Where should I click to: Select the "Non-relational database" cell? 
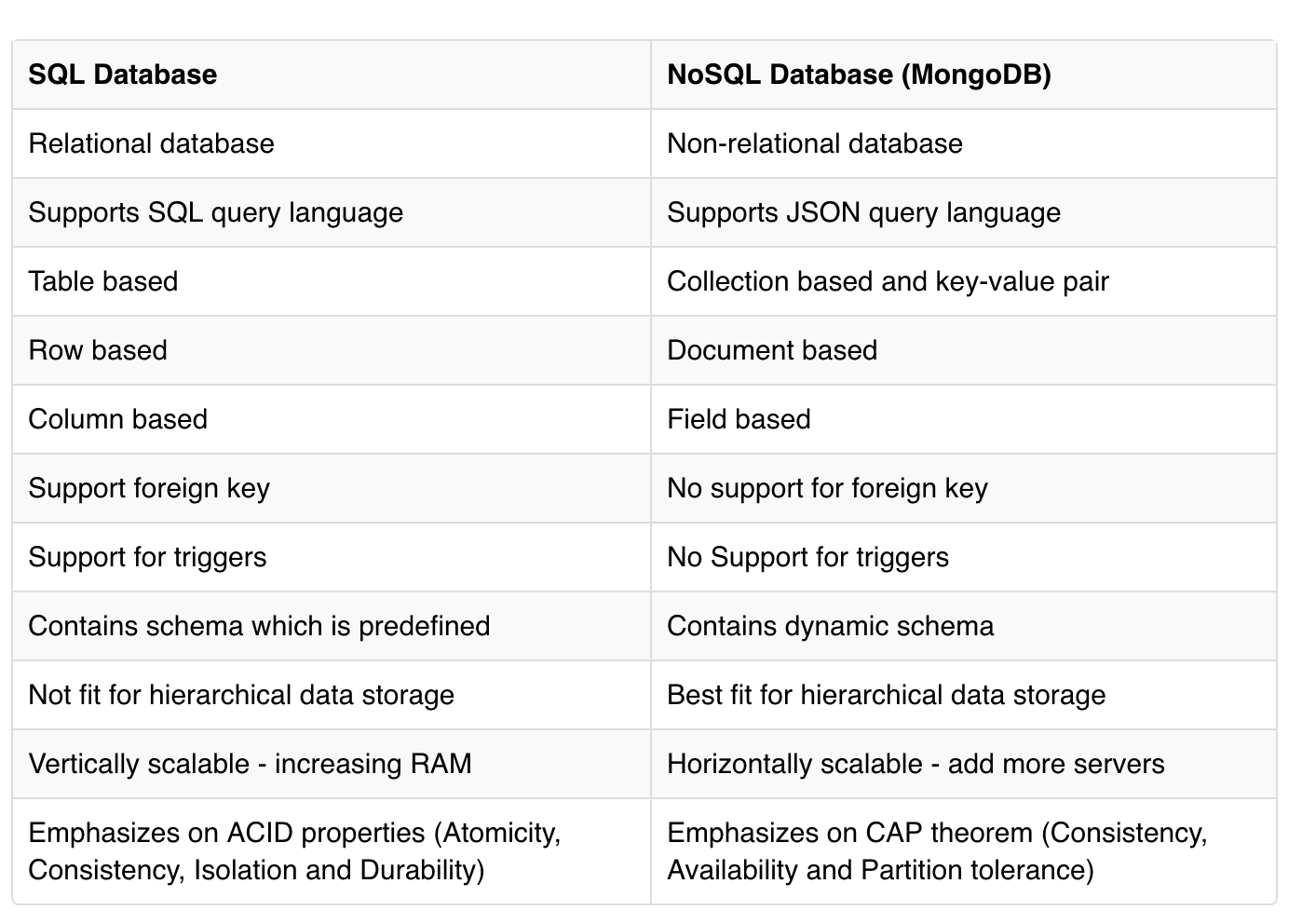[x=815, y=143]
